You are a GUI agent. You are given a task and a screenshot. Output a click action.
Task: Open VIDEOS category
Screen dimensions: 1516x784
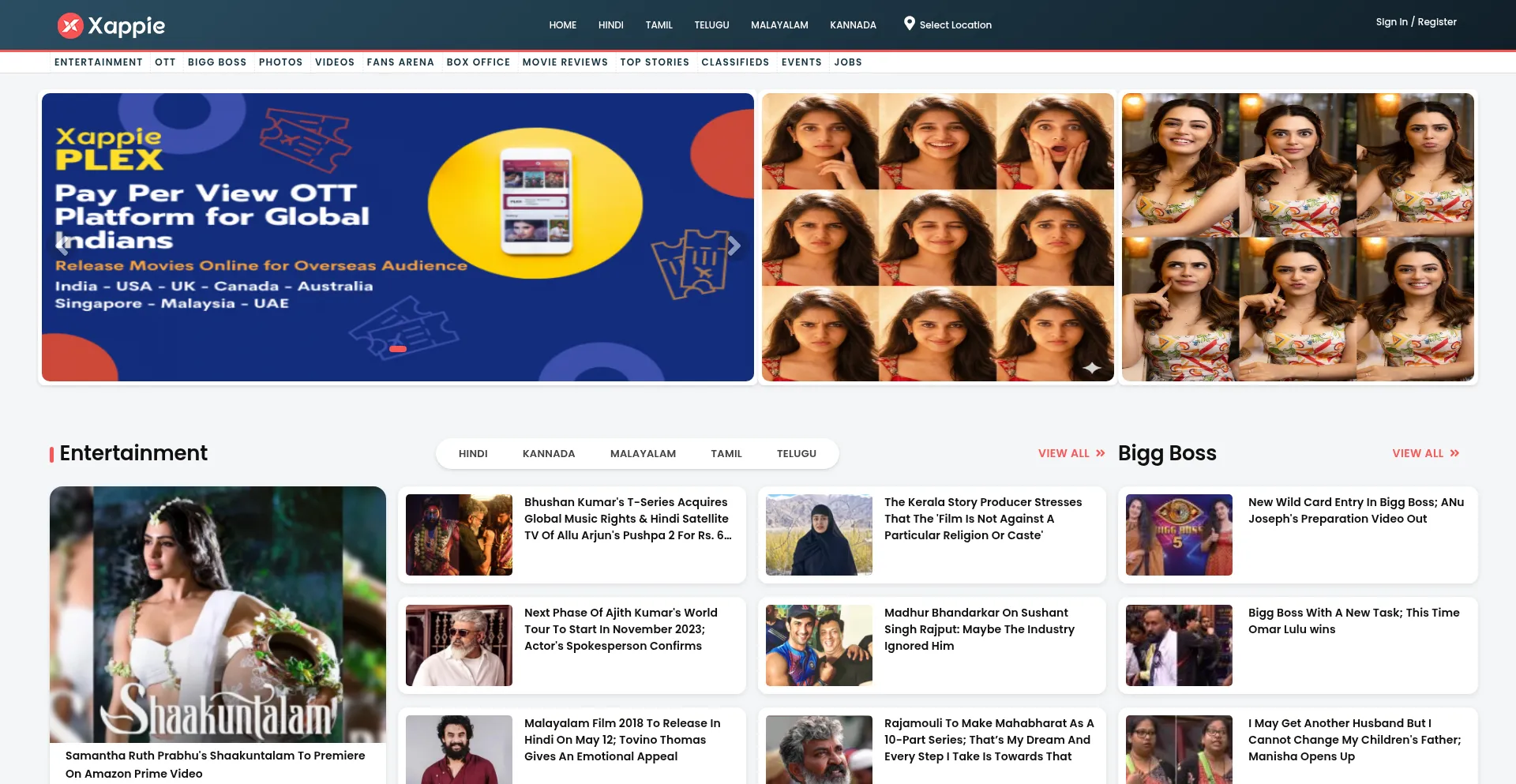point(335,62)
